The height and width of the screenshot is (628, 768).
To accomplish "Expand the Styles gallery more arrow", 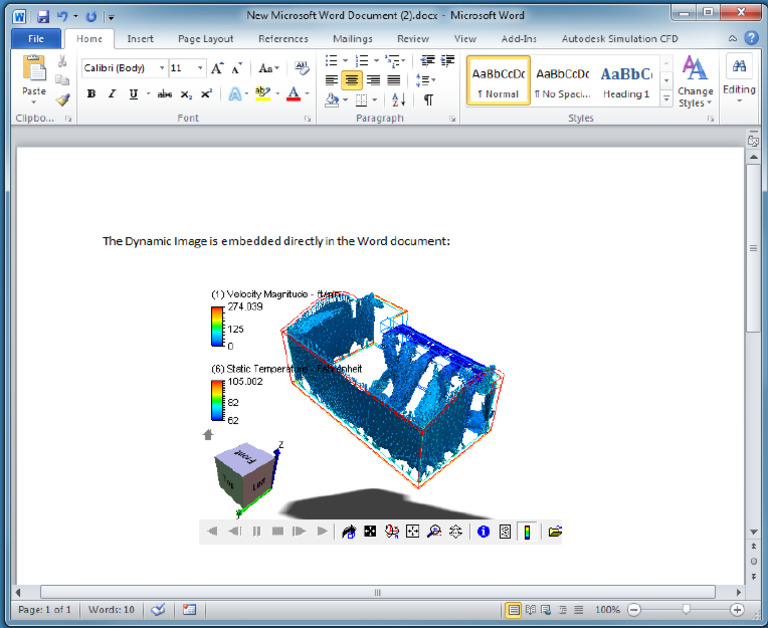I will click(666, 98).
